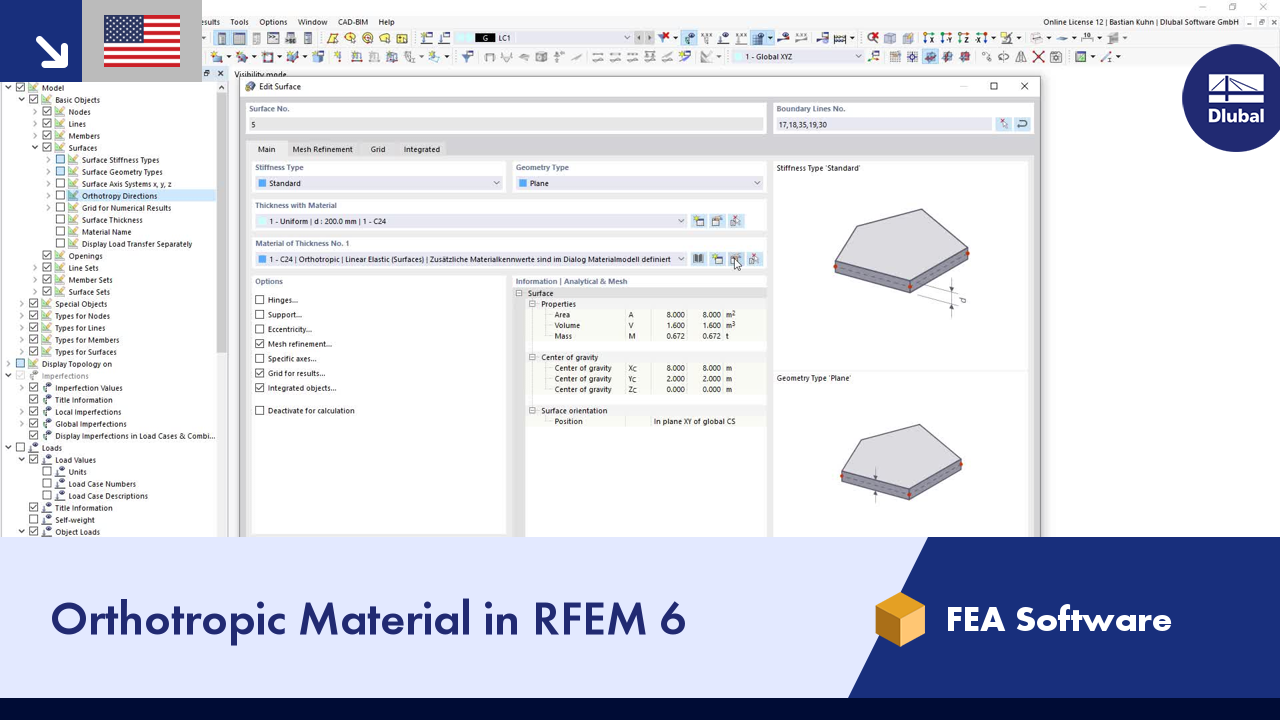Click the Z axis view icon
This screenshot has width=1280, height=720.
[965, 38]
